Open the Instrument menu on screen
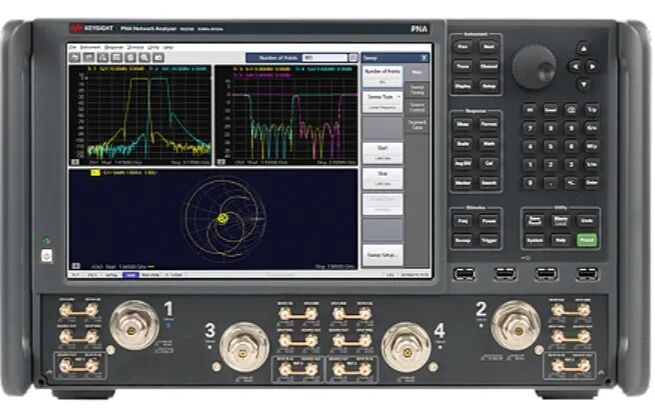Image resolution: width=655 pixels, height=415 pixels. (x=91, y=48)
